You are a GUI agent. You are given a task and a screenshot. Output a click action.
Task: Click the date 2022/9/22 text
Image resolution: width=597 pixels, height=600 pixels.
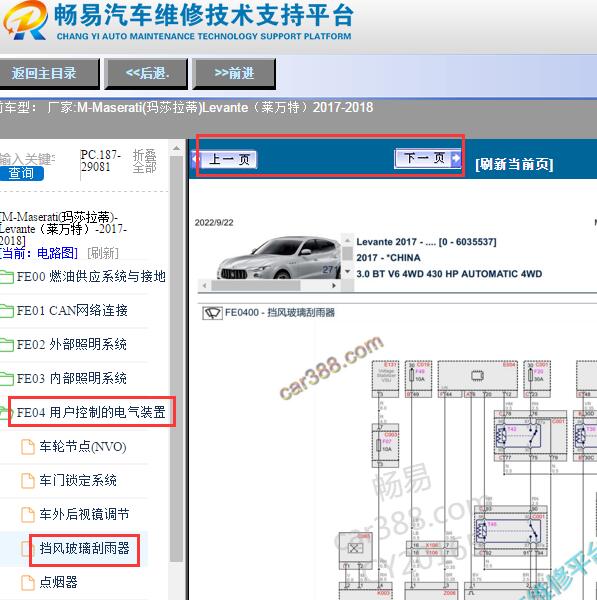[x=214, y=223]
